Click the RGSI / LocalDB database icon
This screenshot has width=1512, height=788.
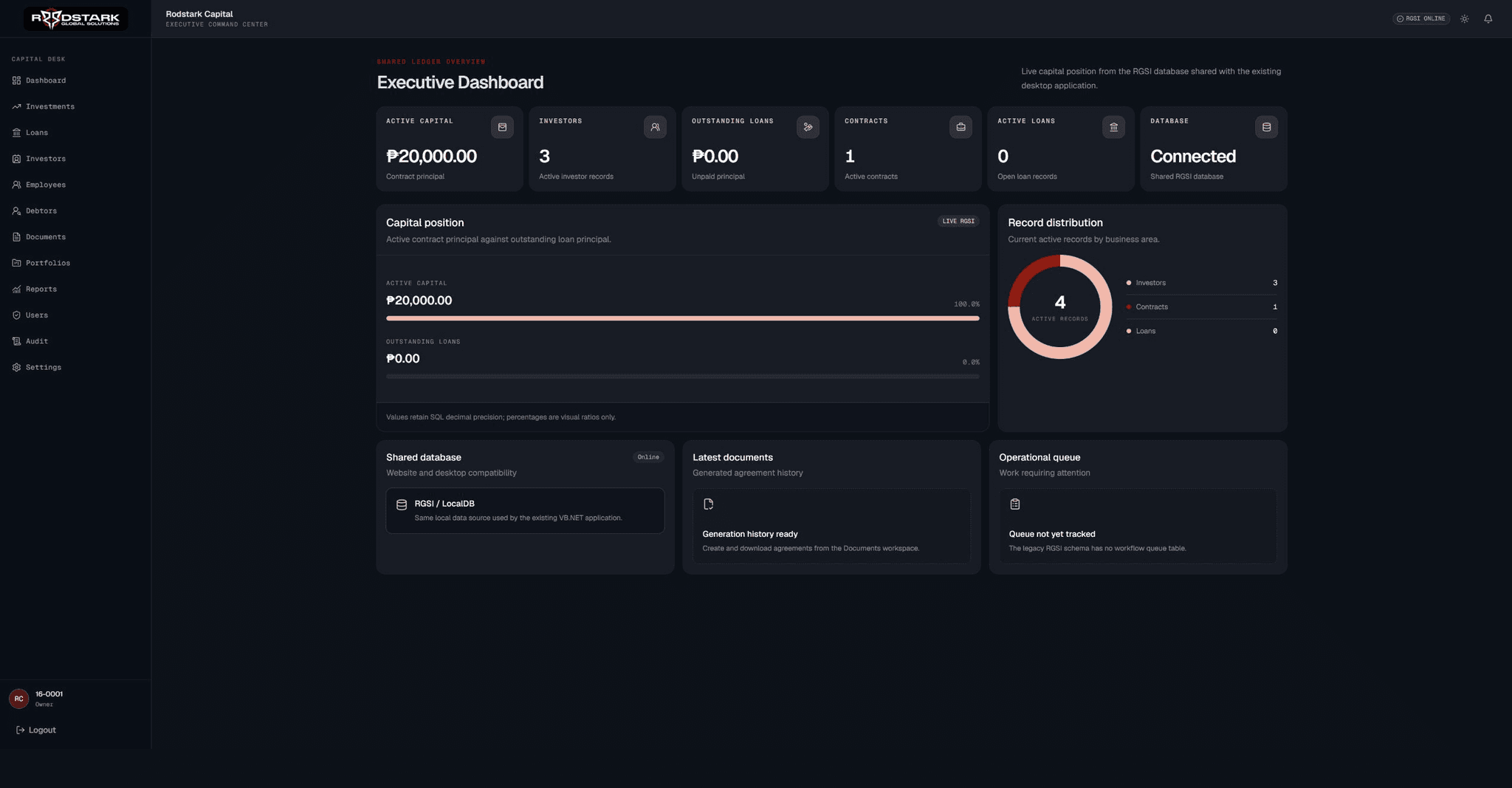tap(402, 505)
